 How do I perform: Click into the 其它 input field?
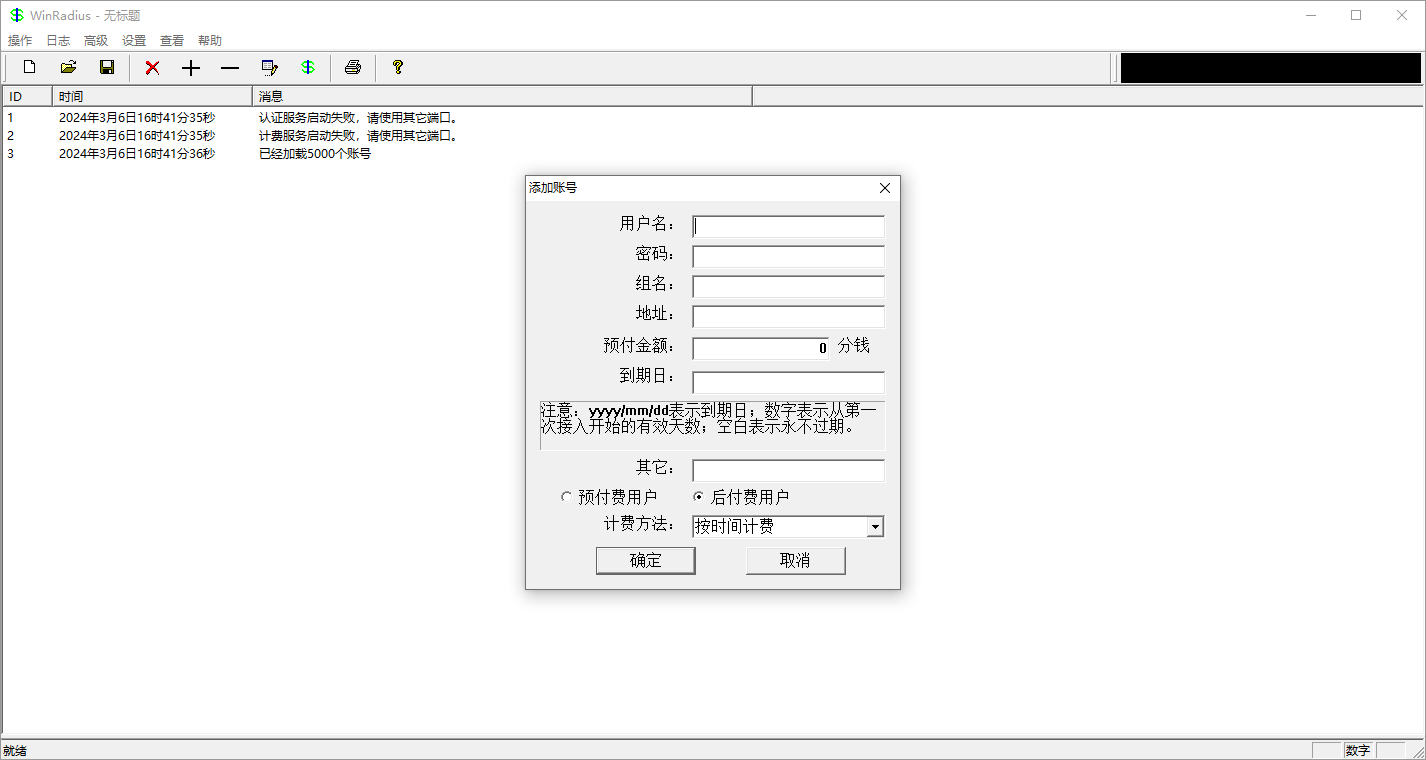(x=789, y=470)
